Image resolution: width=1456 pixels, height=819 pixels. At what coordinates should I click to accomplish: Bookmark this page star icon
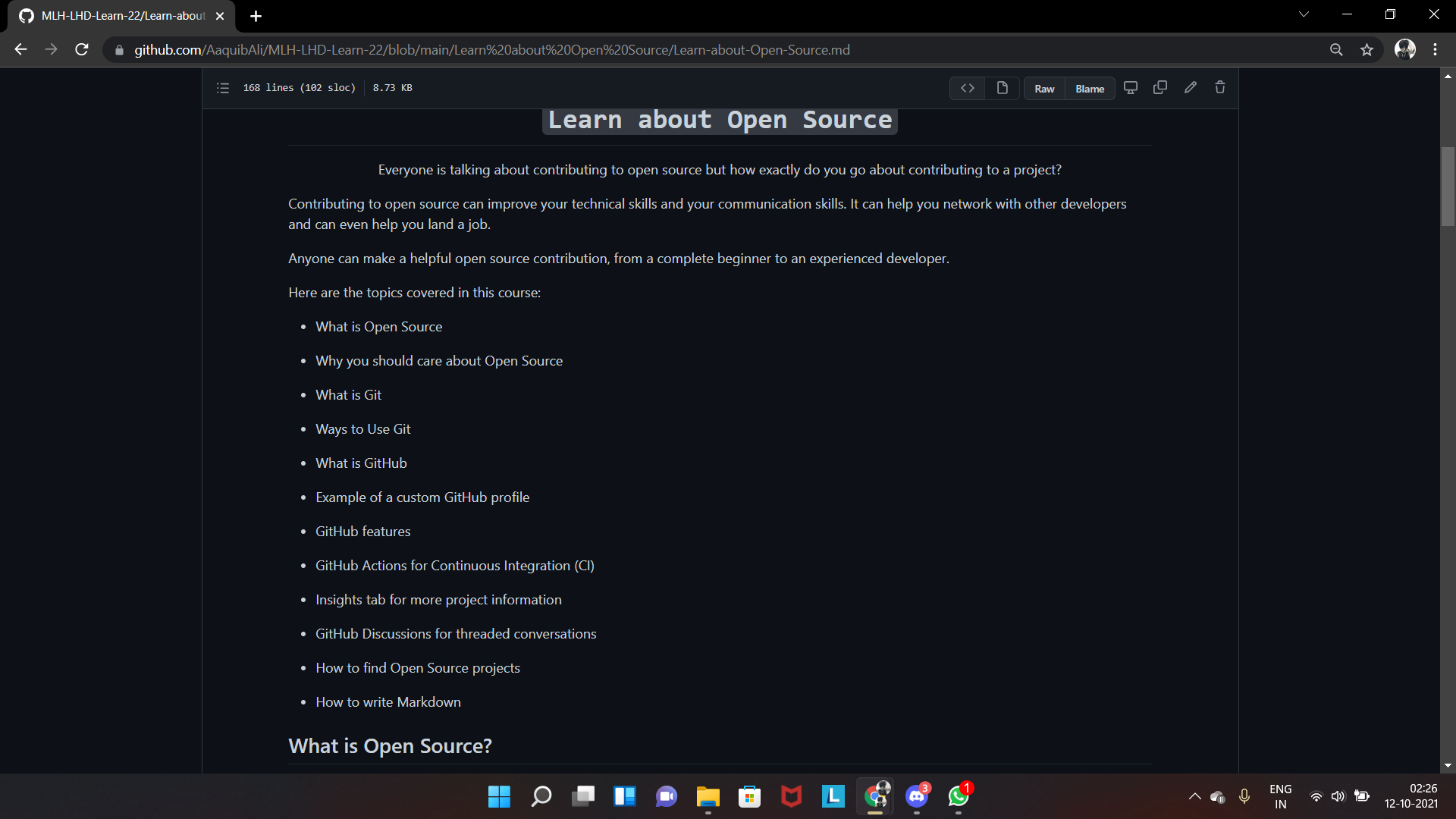tap(1367, 50)
